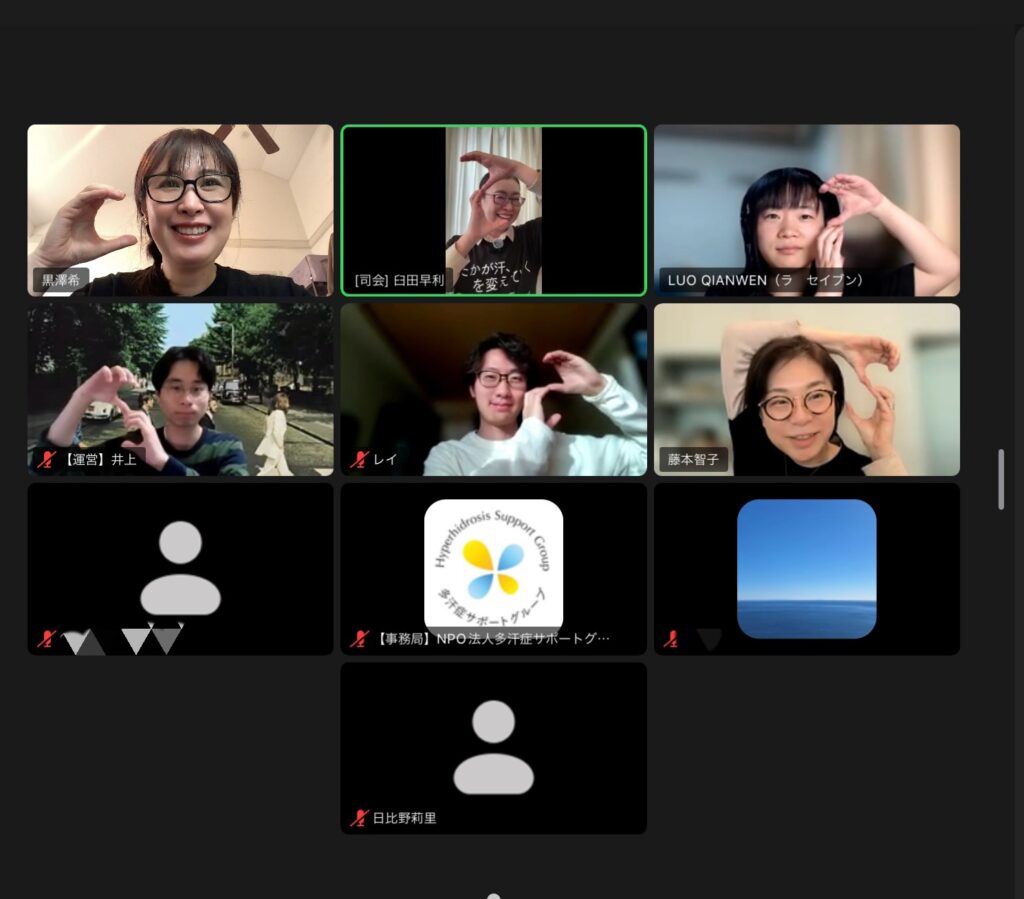Click default avatar on 日比野莉里 tile
The width and height of the screenshot is (1024, 899).
point(493,747)
